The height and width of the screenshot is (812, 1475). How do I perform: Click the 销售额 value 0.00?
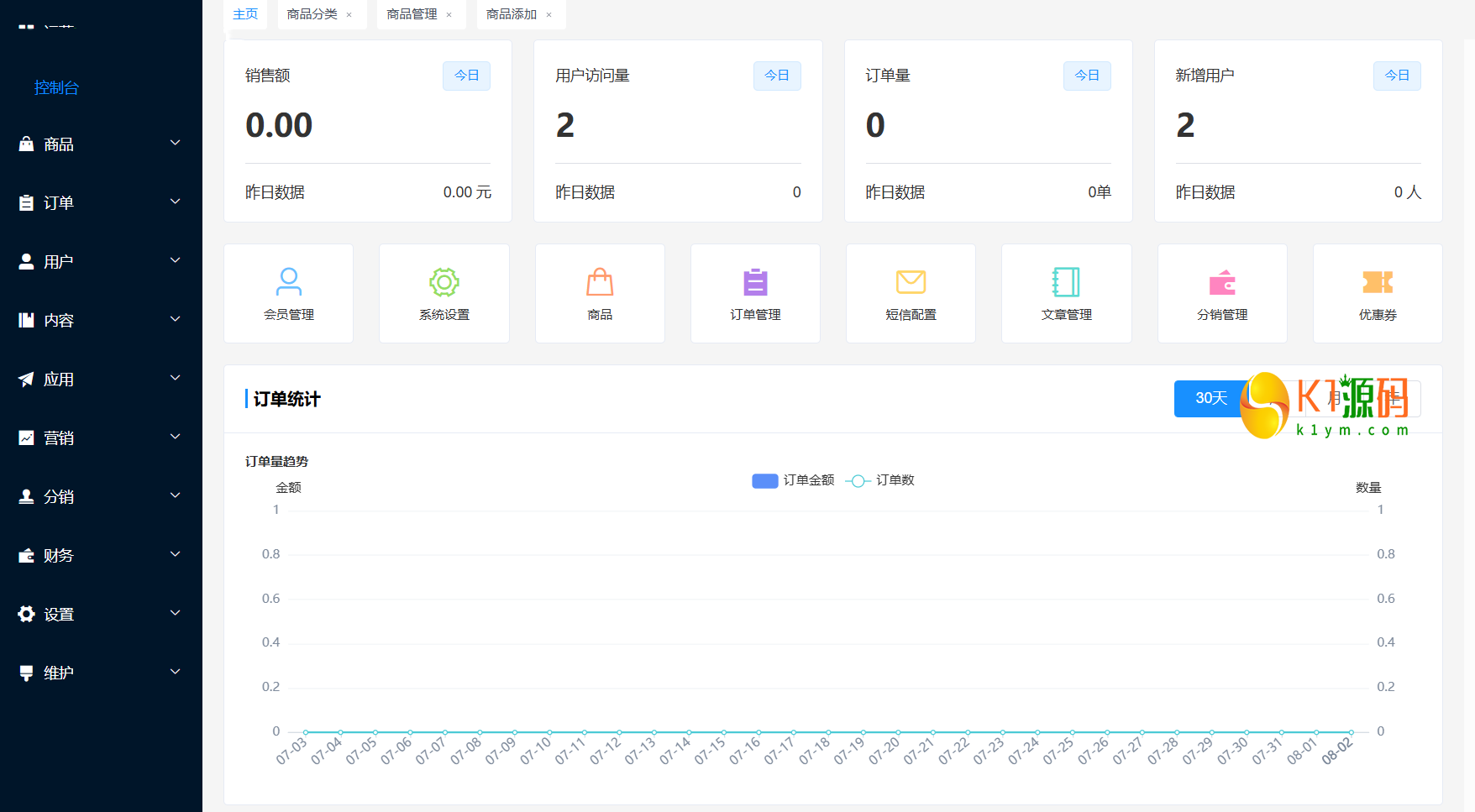(279, 126)
